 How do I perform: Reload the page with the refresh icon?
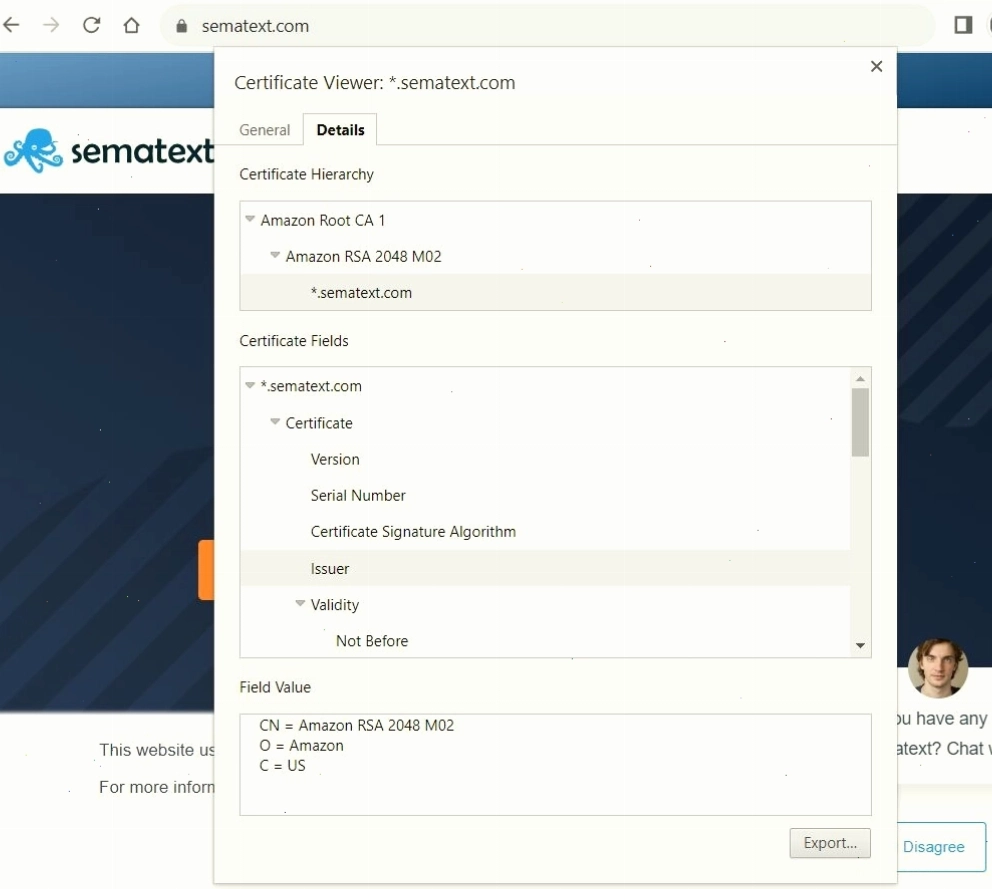pyautogui.click(x=92, y=25)
